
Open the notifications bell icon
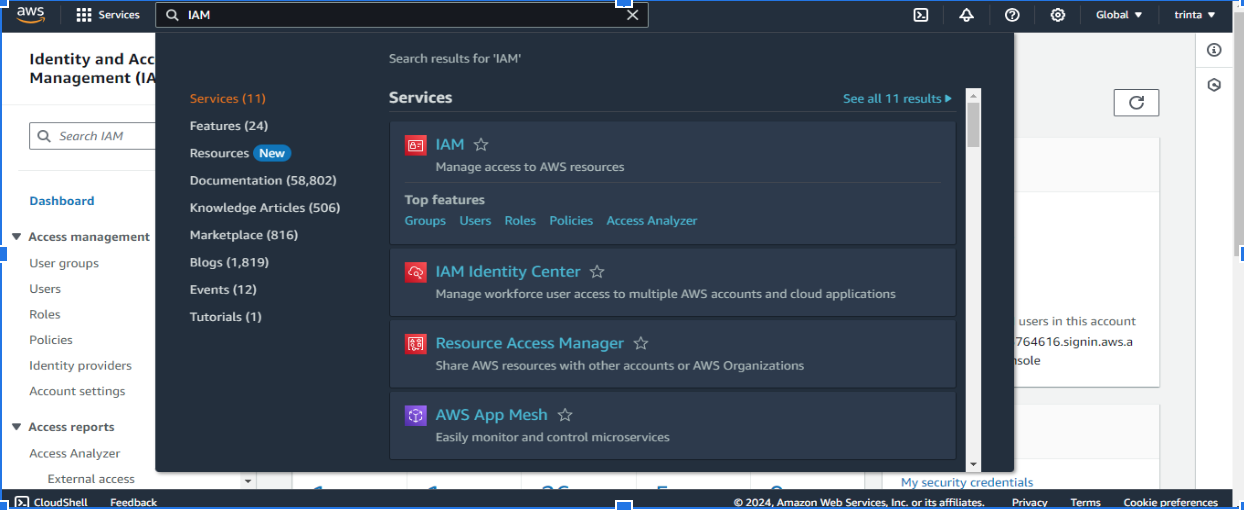[x=966, y=15]
